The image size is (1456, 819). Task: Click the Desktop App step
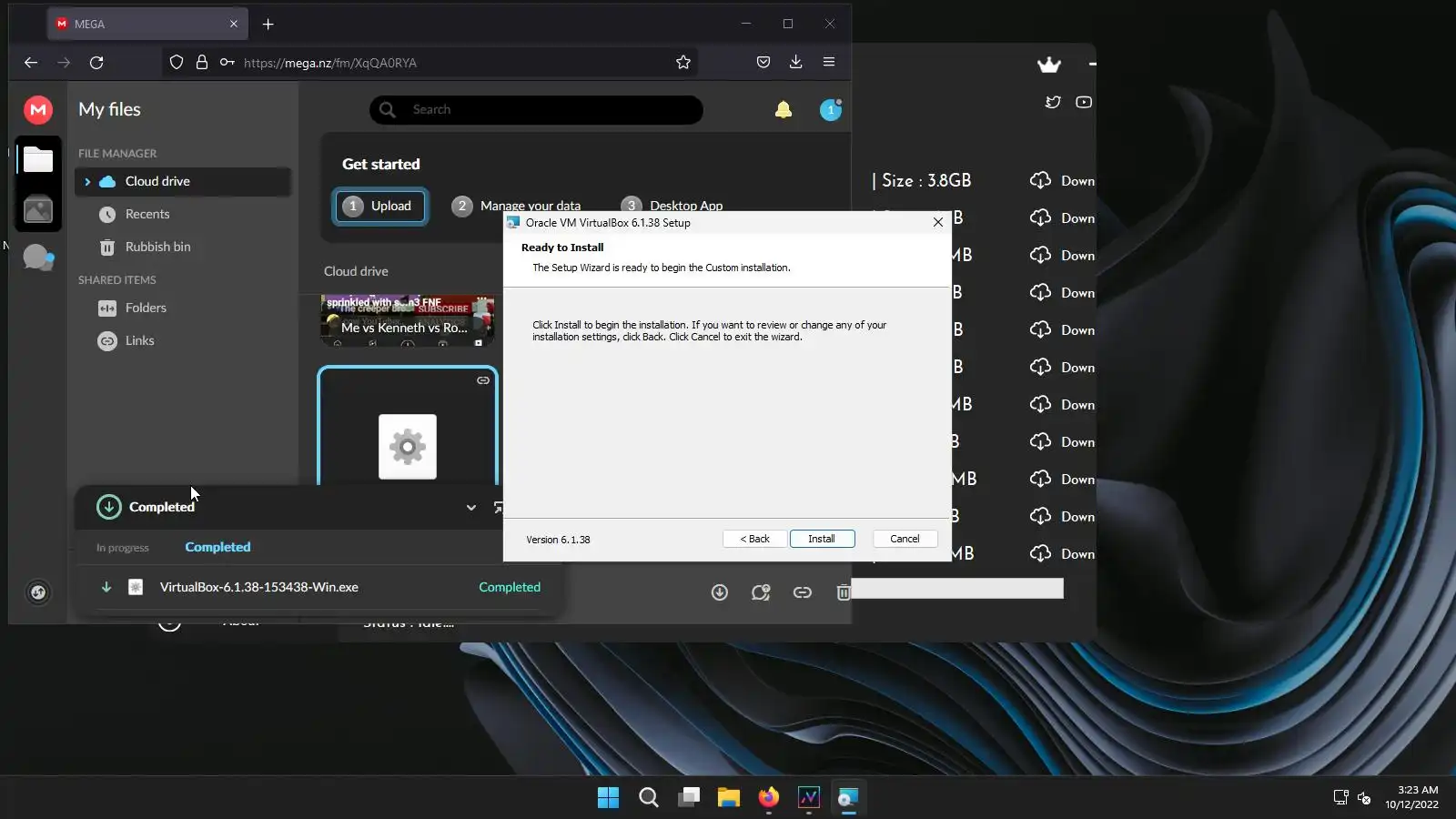click(672, 207)
